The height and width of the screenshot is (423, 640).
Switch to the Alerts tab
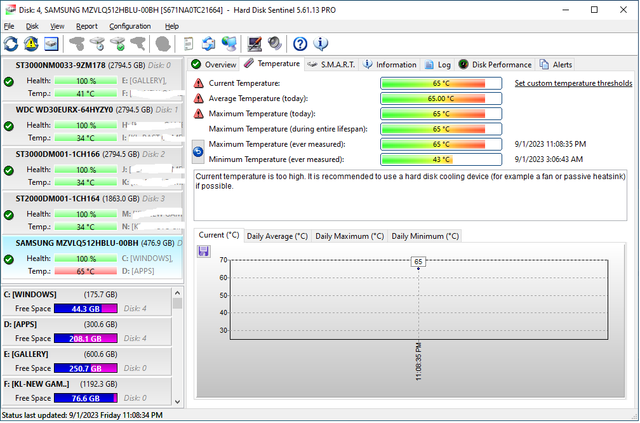pos(556,65)
